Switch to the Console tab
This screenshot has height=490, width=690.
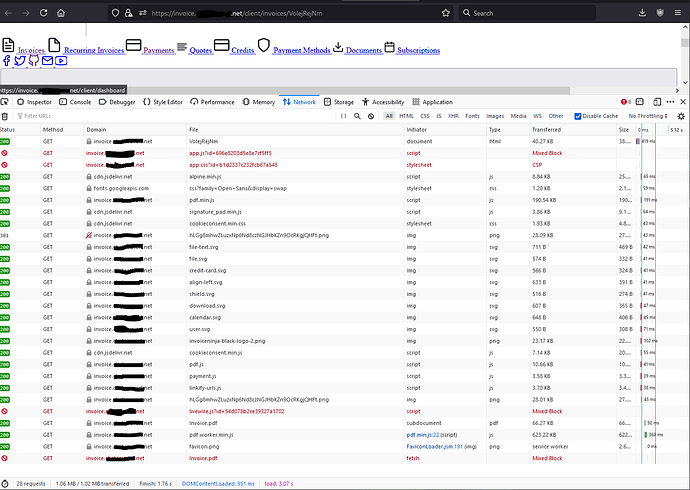click(75, 102)
